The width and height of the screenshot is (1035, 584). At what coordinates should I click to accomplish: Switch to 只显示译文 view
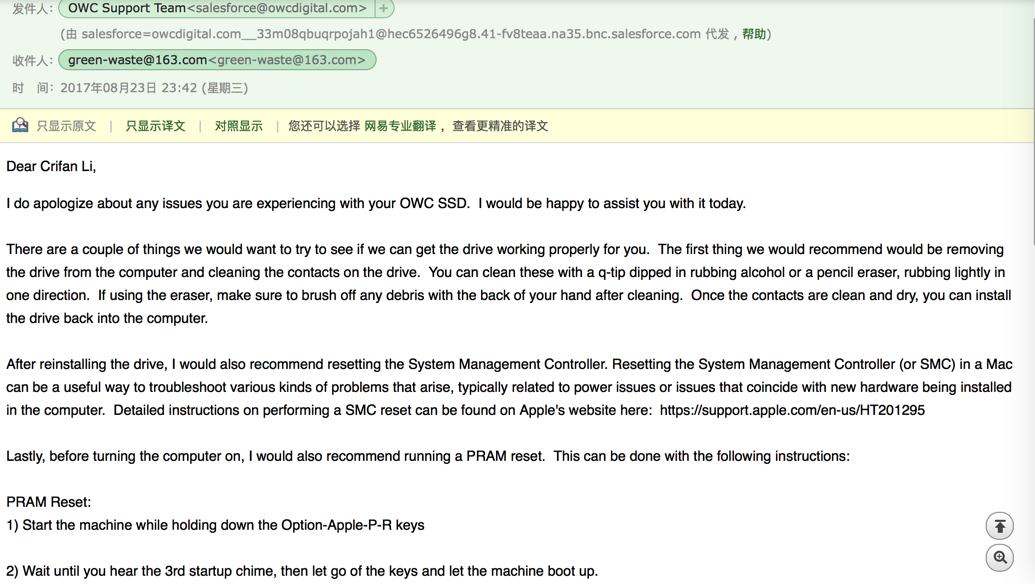point(155,126)
